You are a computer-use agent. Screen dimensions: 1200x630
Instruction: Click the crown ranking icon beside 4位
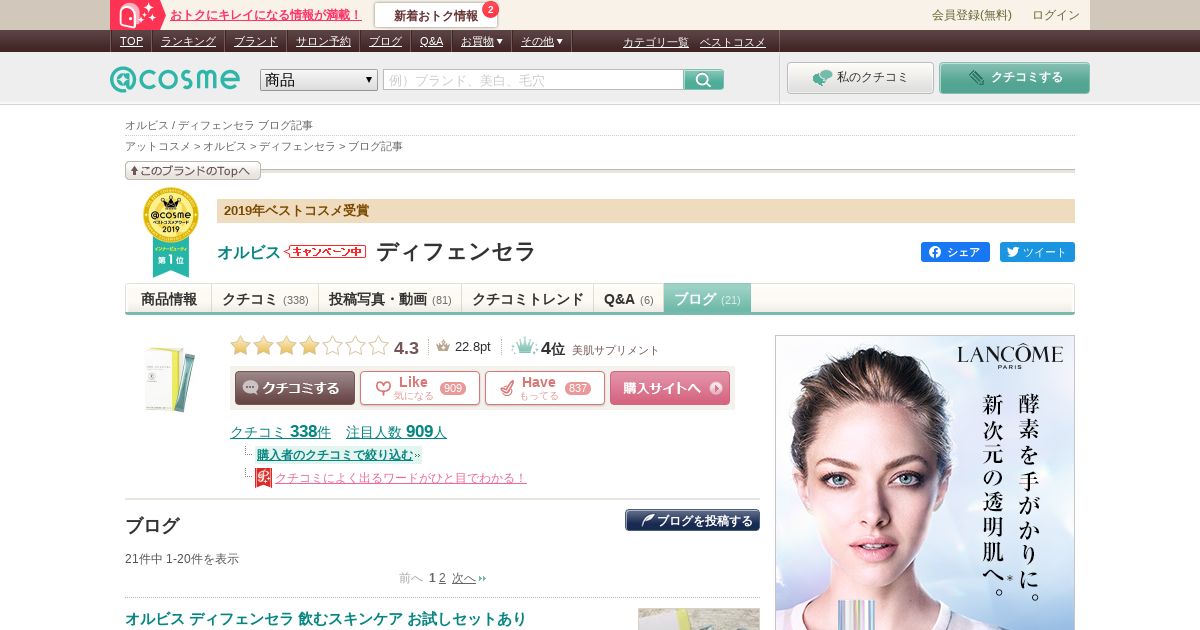pos(524,347)
